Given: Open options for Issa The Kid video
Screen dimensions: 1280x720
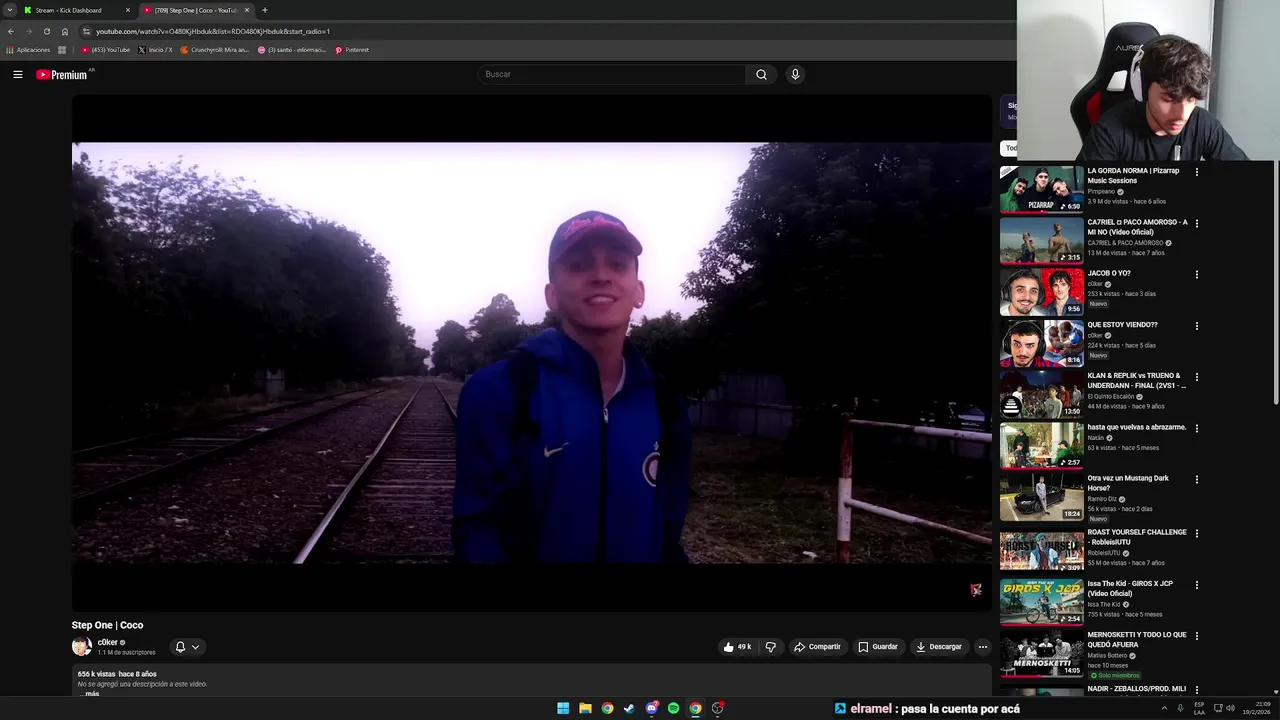Looking at the screenshot, I should [1197, 585].
